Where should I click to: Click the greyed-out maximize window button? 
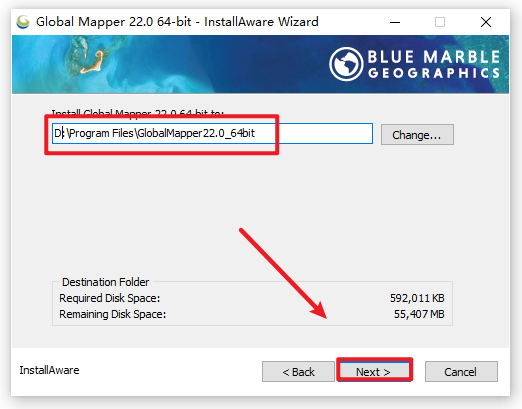[x=440, y=22]
